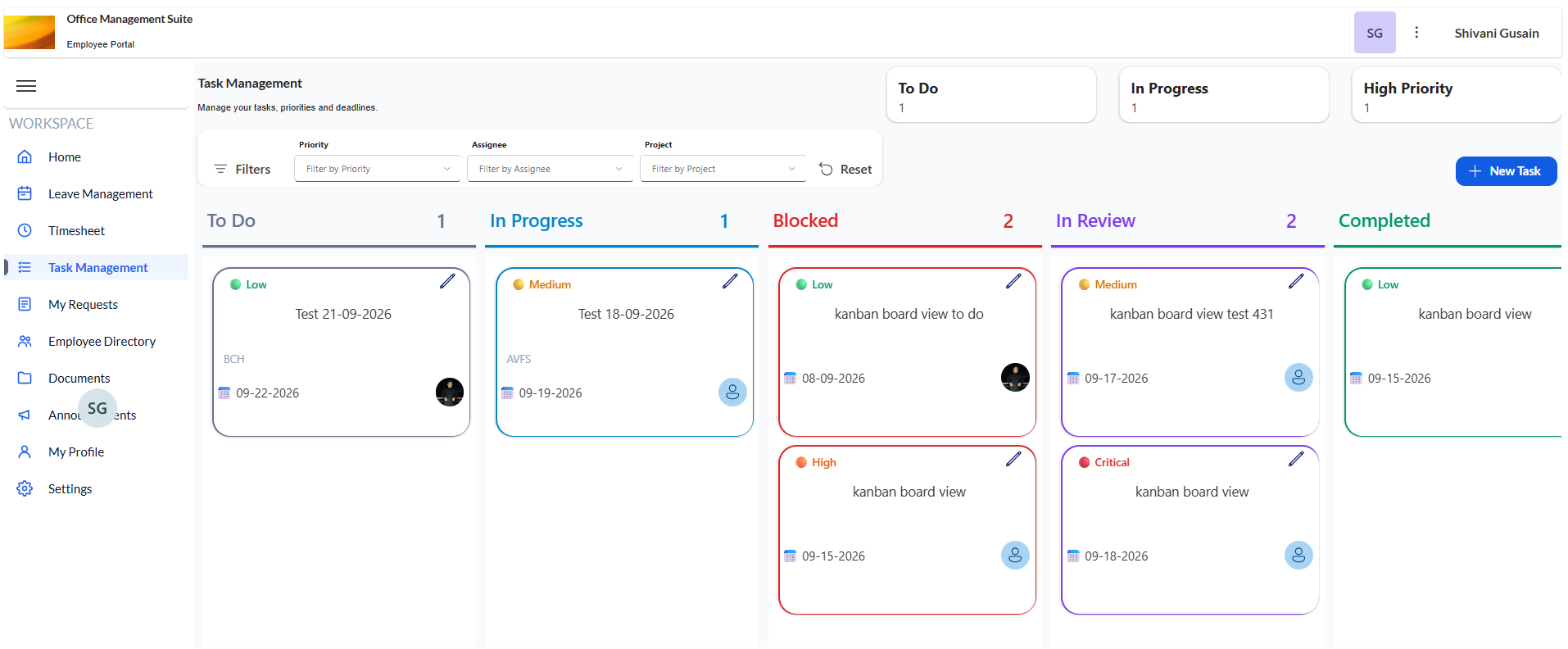
Task: Click assignee avatar on Test 18-09-2026 card
Action: pos(732,393)
